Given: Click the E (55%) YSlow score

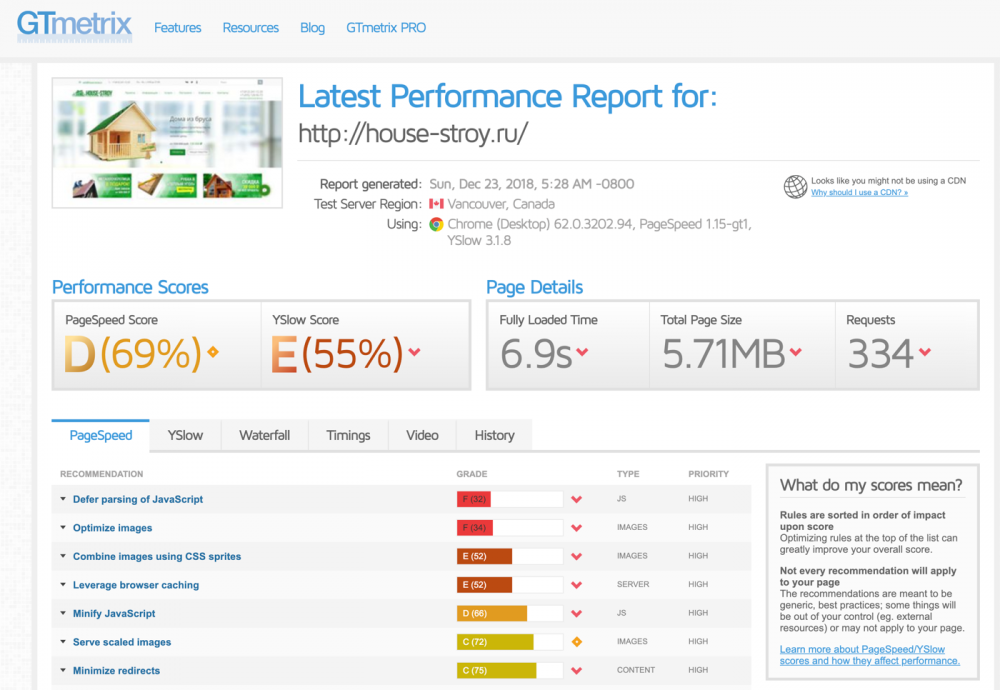Looking at the screenshot, I should click(x=337, y=354).
